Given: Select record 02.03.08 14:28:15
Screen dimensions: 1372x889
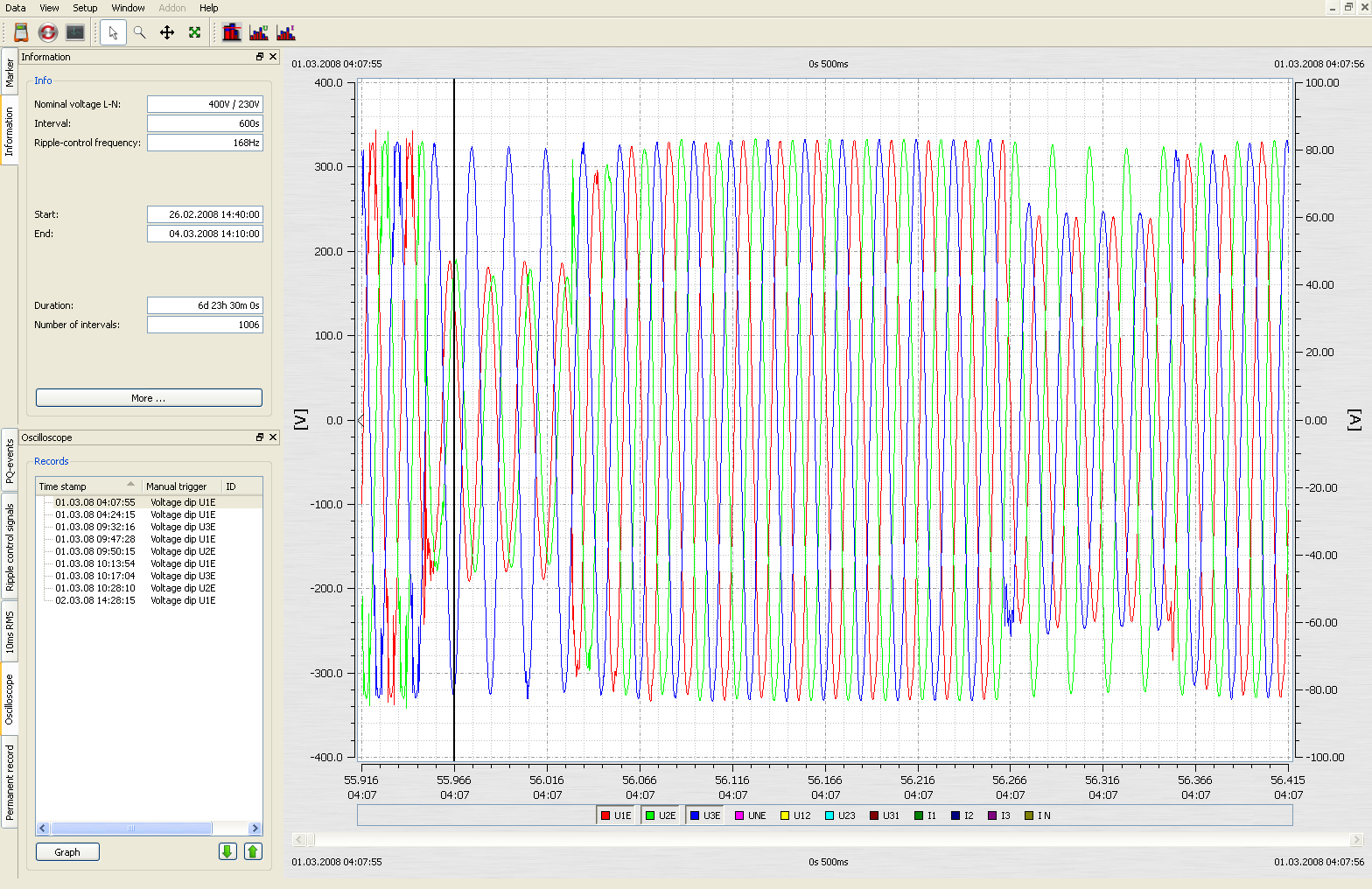Looking at the screenshot, I should click(x=149, y=600).
